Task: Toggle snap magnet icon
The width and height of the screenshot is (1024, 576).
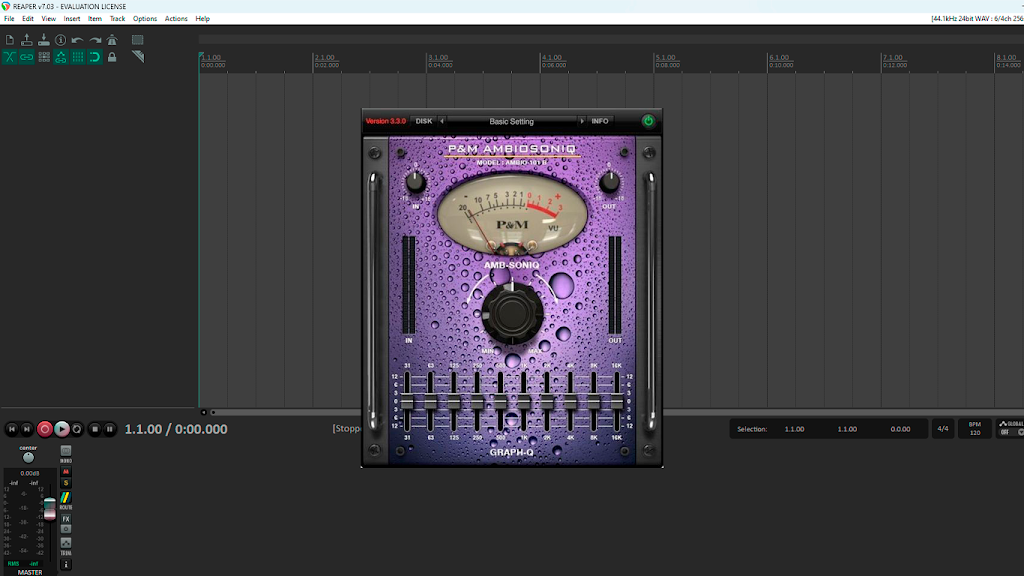Action: pyautogui.click(x=95, y=57)
